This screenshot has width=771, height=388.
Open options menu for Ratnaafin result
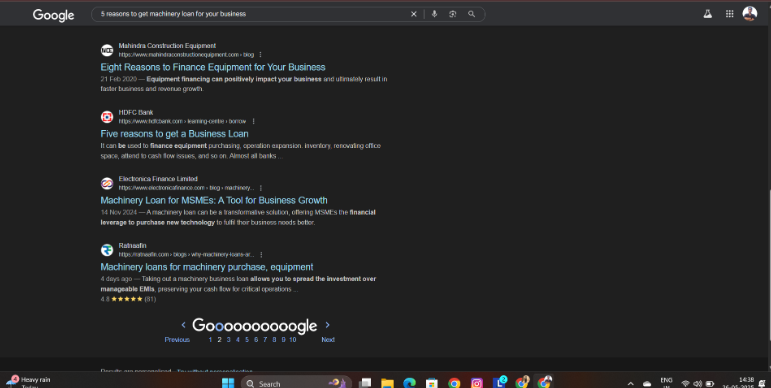point(261,254)
